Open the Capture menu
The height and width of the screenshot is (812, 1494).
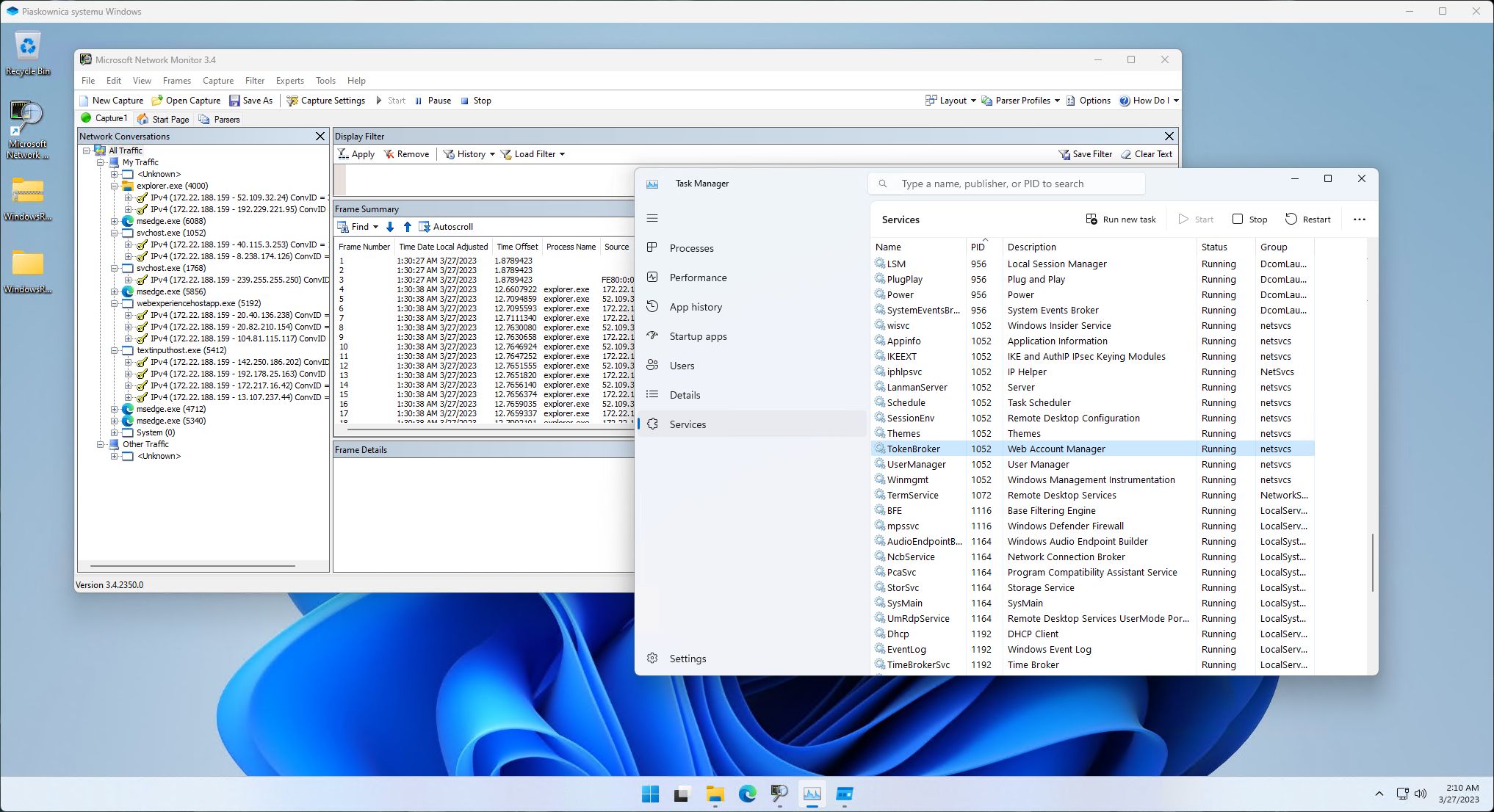(x=217, y=80)
